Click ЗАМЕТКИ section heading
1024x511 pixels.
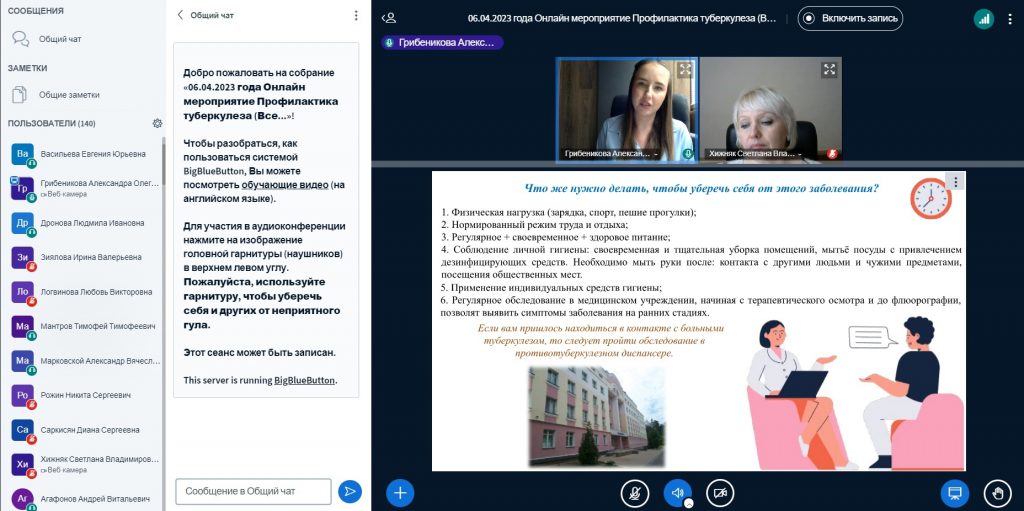pos(27,67)
